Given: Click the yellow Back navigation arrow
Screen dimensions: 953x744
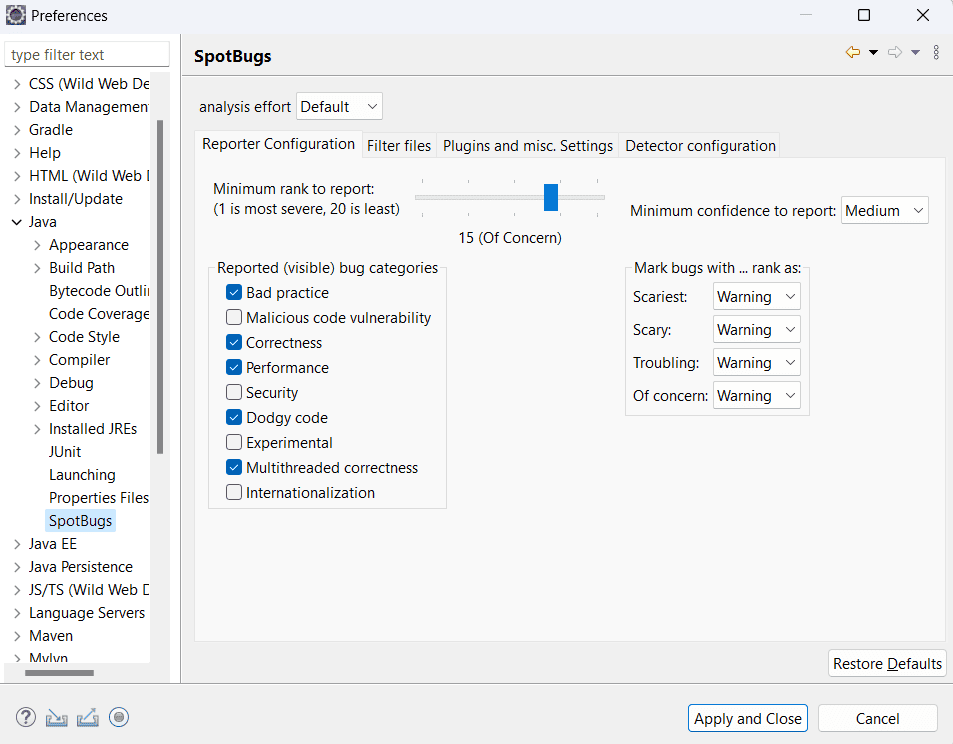Looking at the screenshot, I should point(852,53).
